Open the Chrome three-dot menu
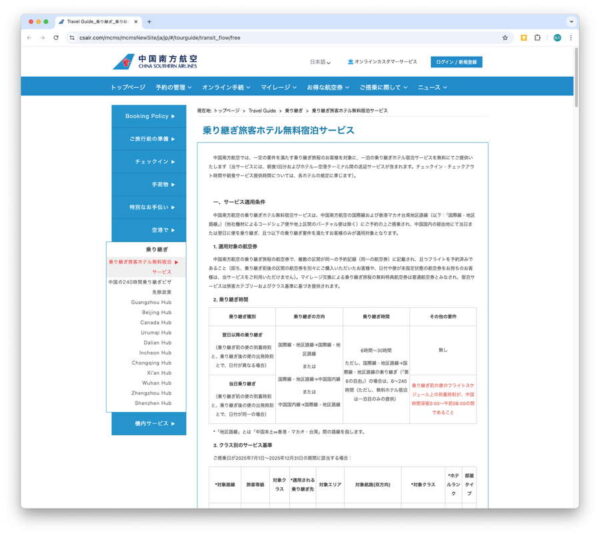The width and height of the screenshot is (600, 536). tap(571, 37)
